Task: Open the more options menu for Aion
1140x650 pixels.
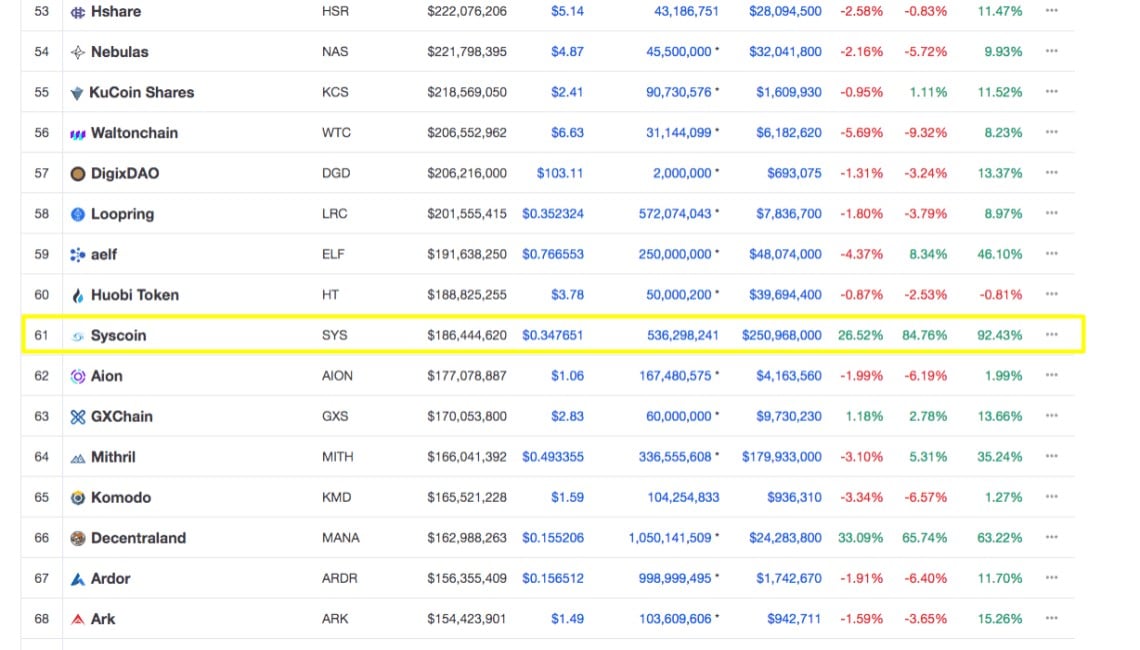Action: [1051, 375]
